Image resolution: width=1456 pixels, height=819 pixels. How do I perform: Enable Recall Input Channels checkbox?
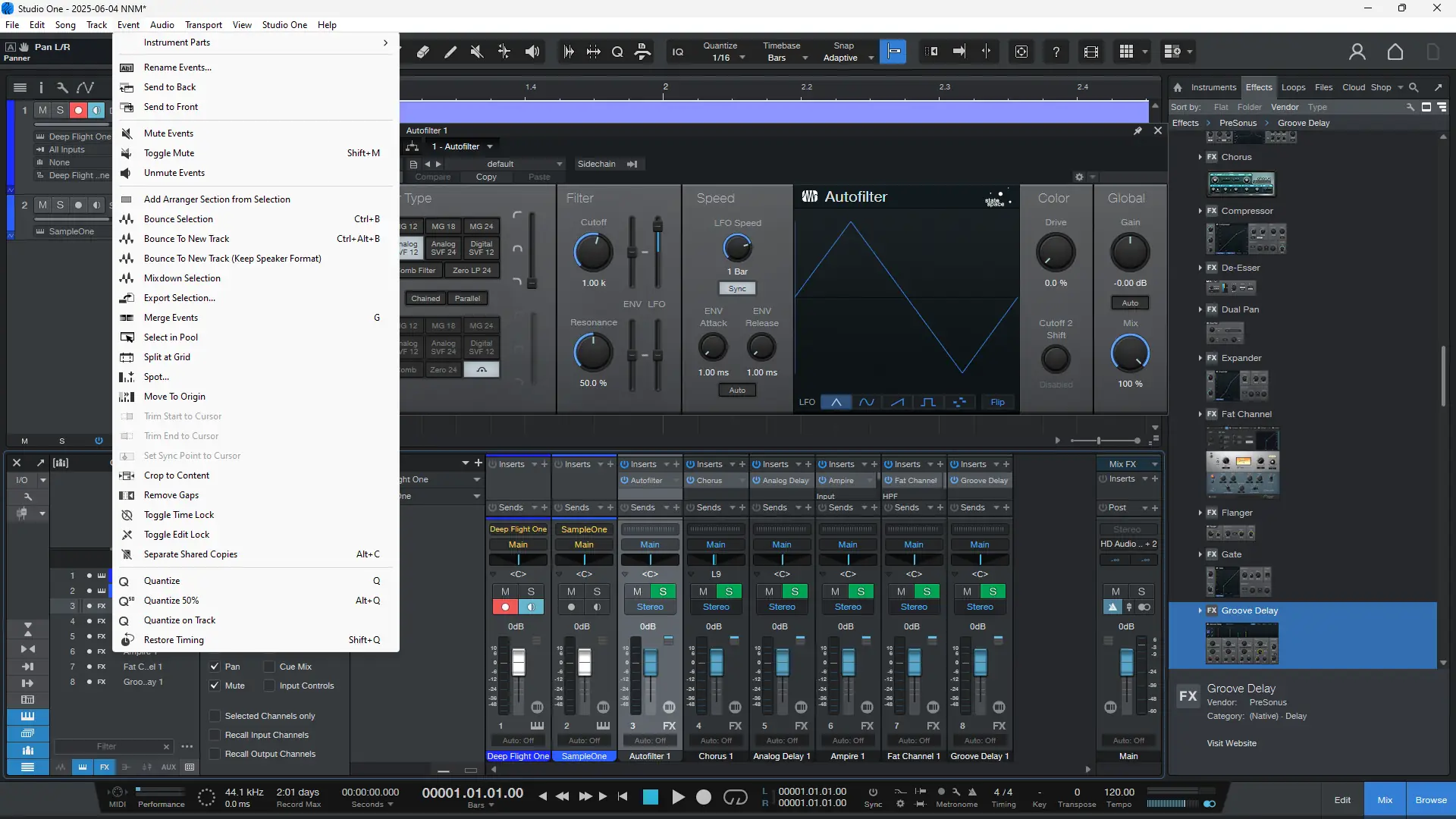point(215,735)
